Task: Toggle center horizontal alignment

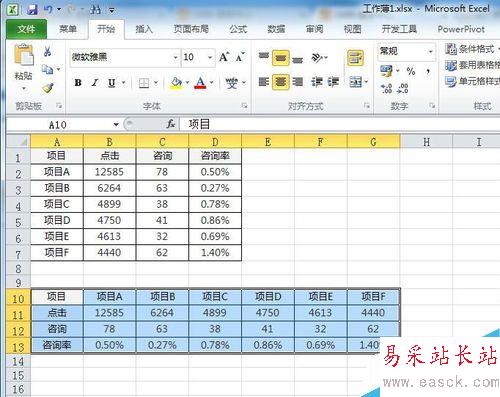Action: tap(281, 82)
